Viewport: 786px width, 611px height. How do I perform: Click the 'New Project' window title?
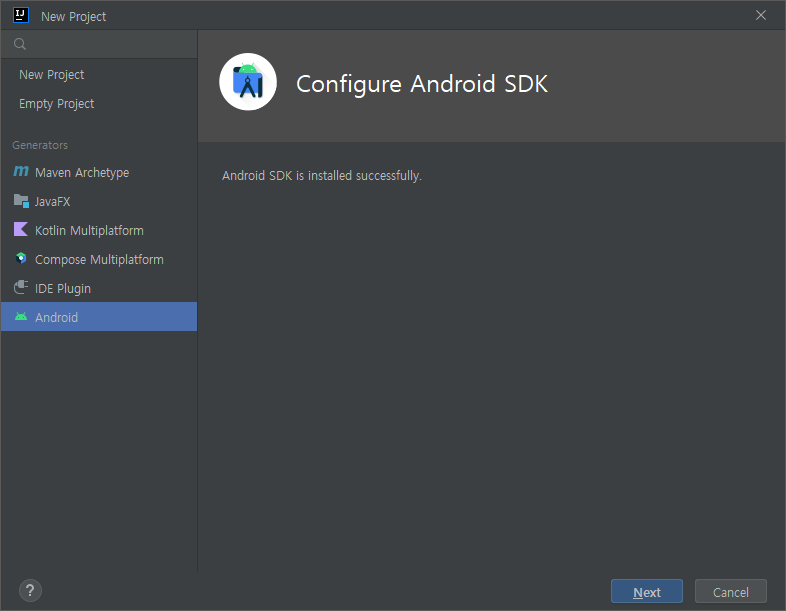73,17
